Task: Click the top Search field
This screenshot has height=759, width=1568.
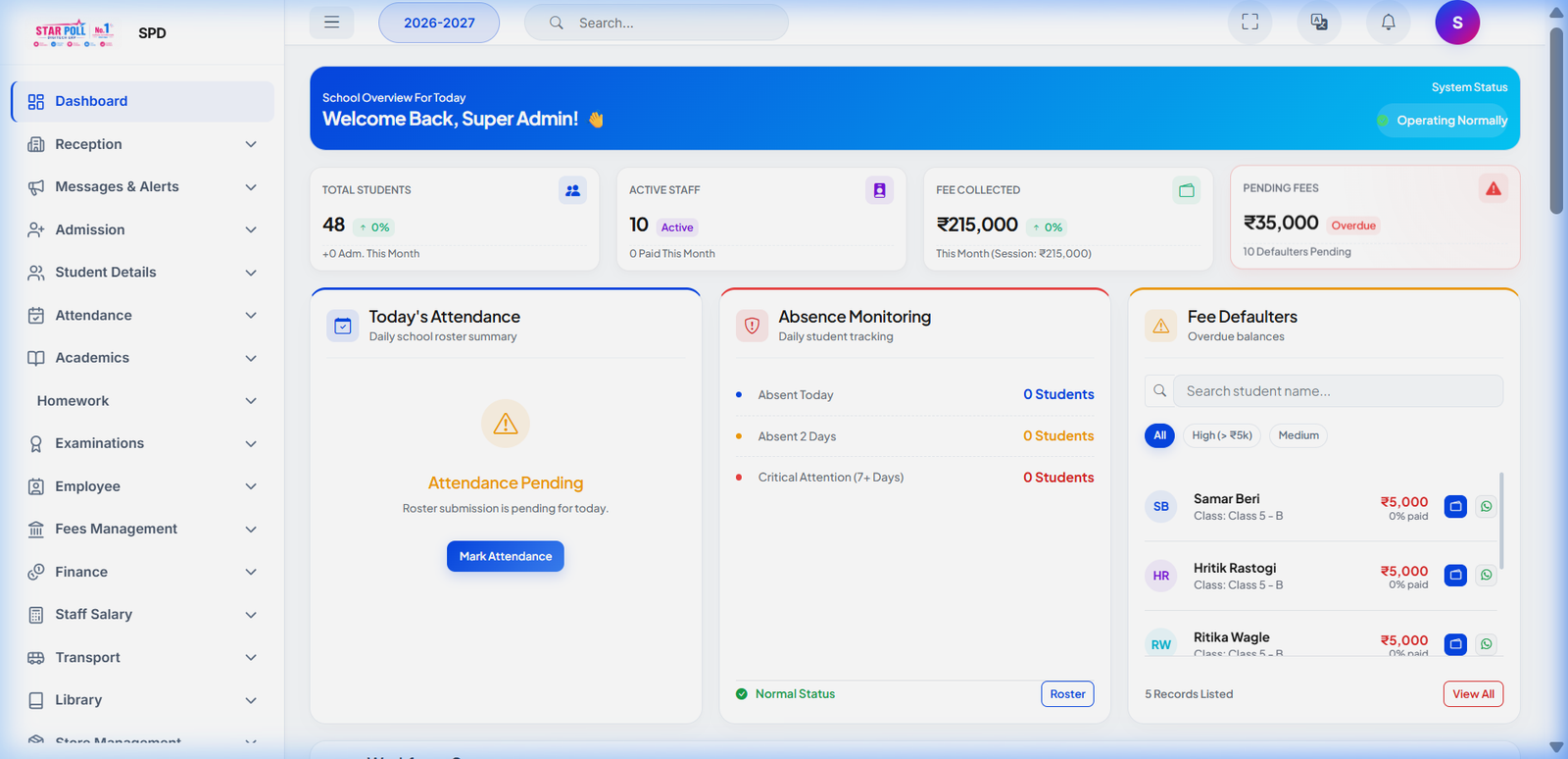Action: [x=657, y=23]
